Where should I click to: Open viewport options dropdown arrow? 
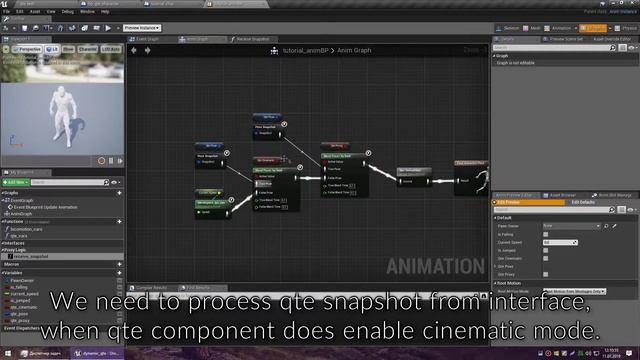click(6, 49)
